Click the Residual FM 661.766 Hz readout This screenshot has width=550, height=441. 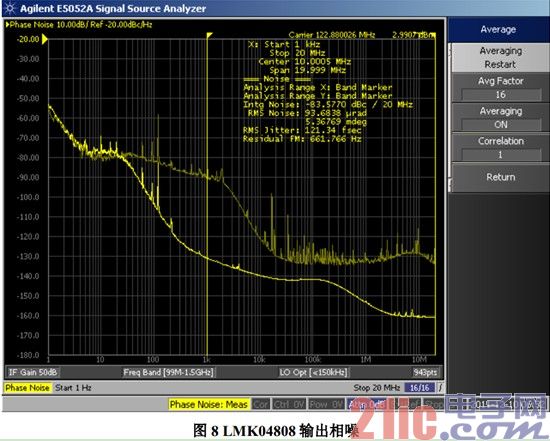tap(302, 139)
